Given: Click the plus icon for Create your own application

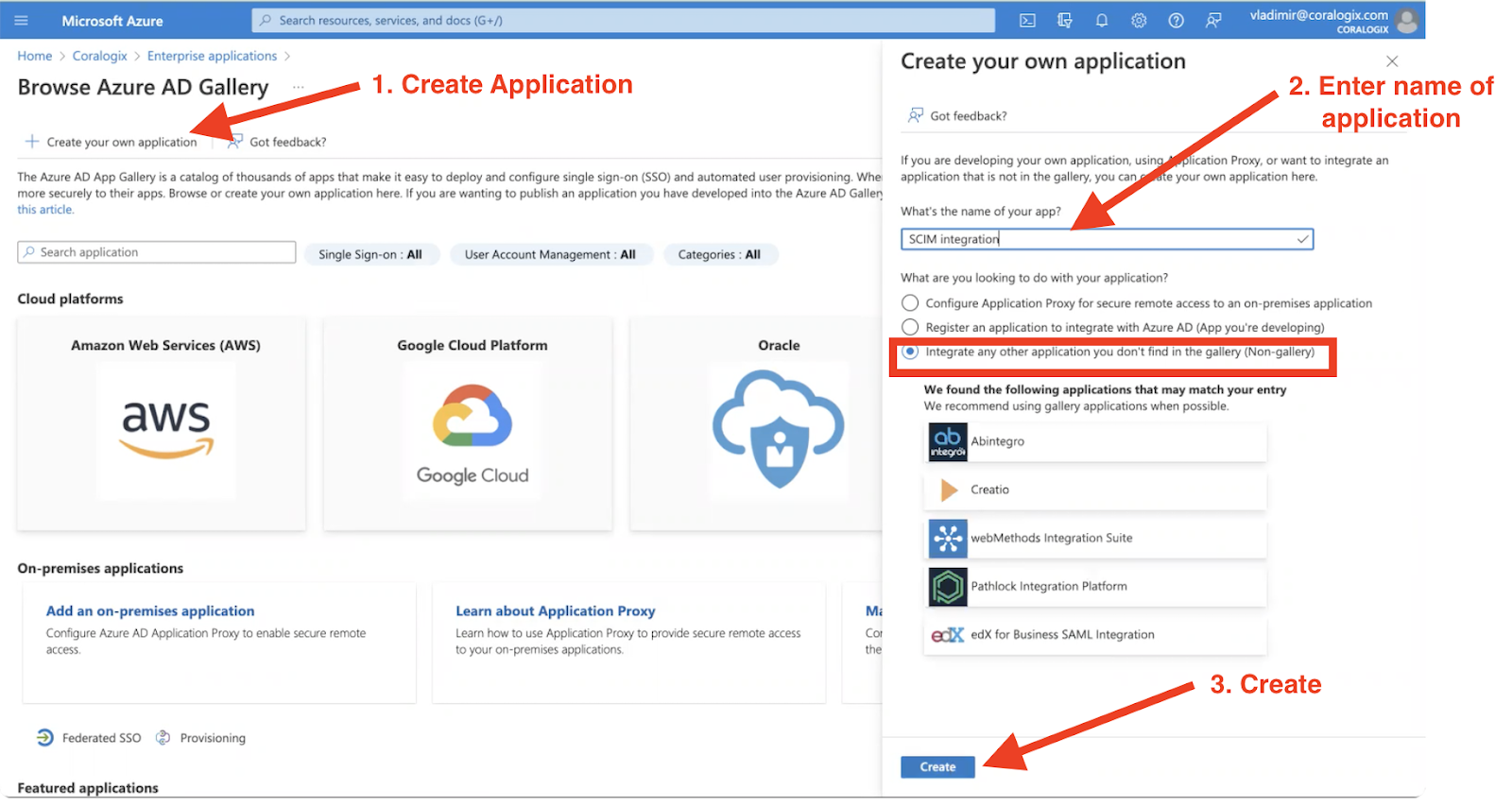Looking at the screenshot, I should point(31,142).
